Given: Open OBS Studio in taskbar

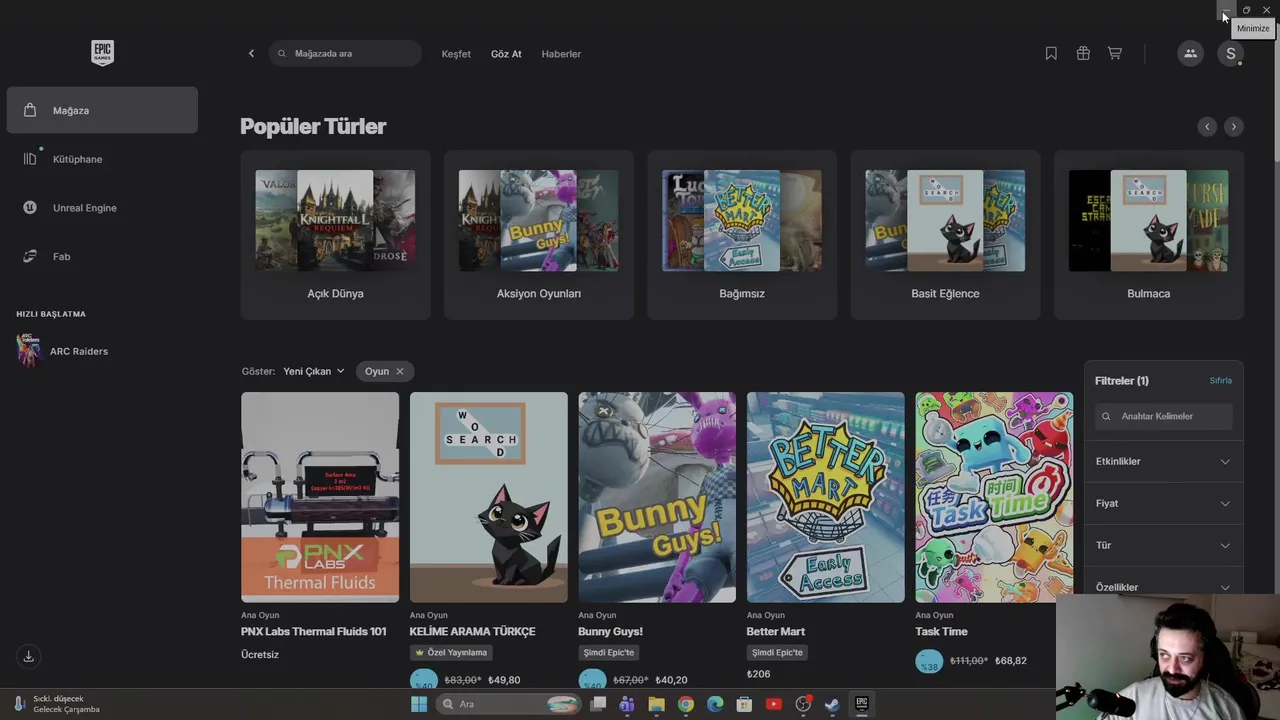Looking at the screenshot, I should click(x=803, y=704).
